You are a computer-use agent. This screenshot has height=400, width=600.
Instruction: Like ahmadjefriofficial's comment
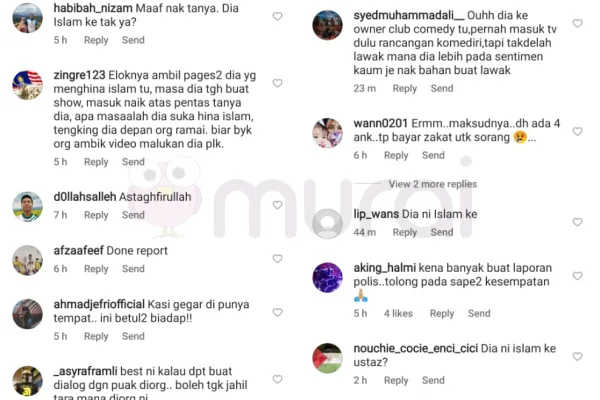[x=277, y=312]
